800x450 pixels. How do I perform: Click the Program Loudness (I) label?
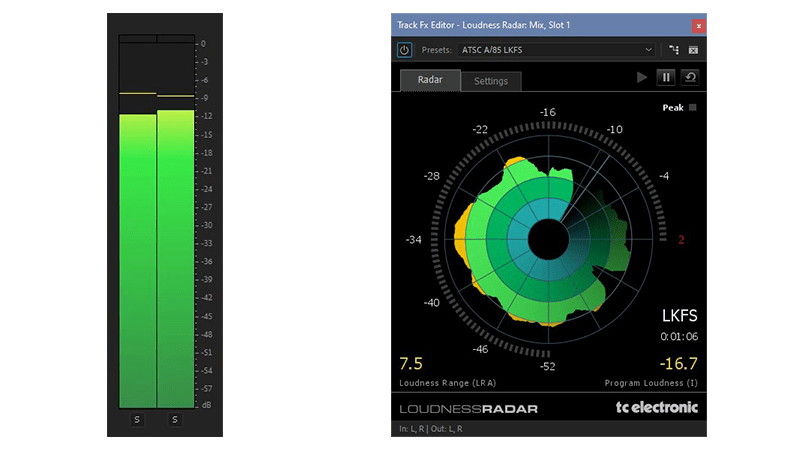click(x=651, y=383)
